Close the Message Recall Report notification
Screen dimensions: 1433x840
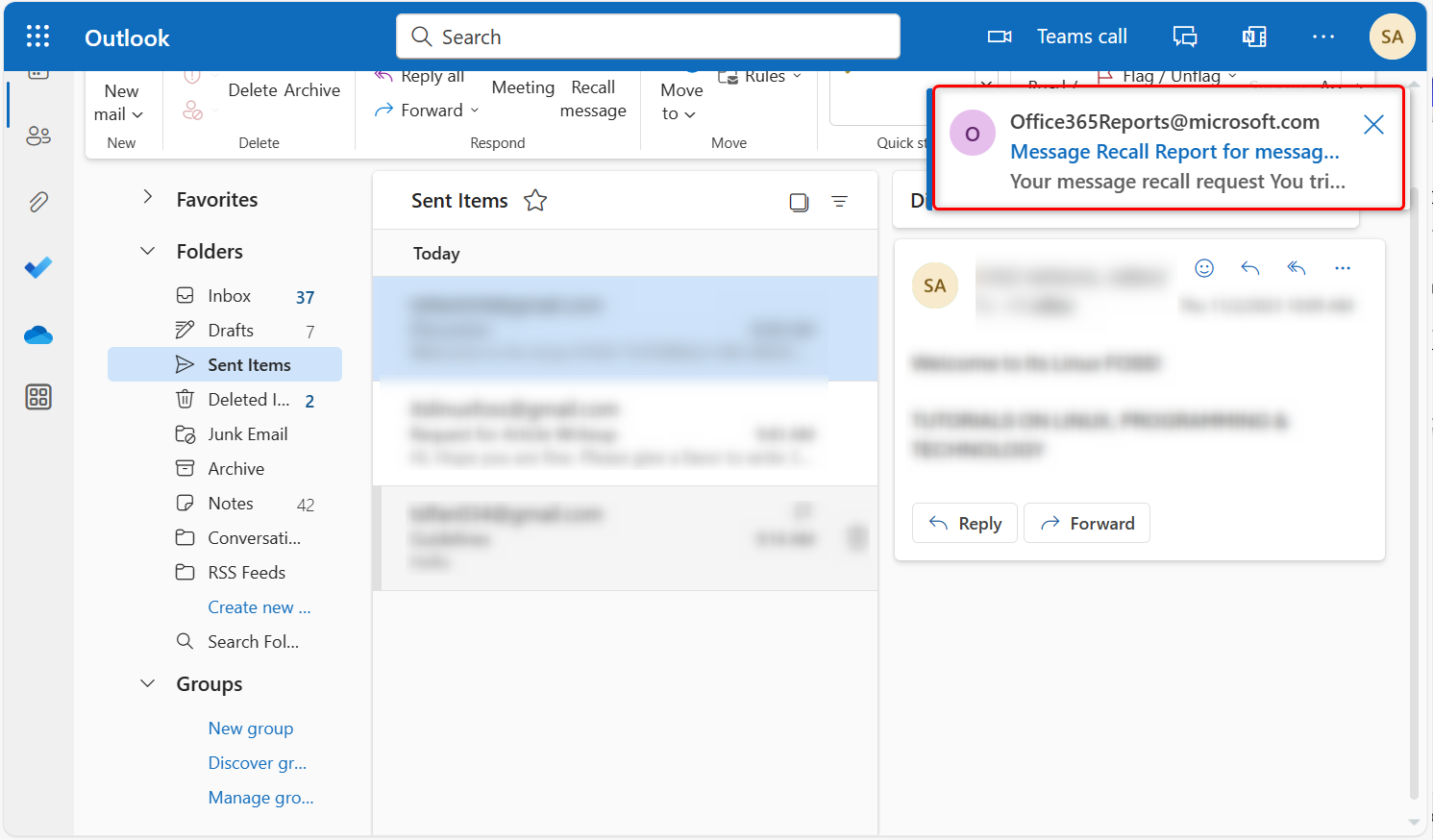[1373, 124]
